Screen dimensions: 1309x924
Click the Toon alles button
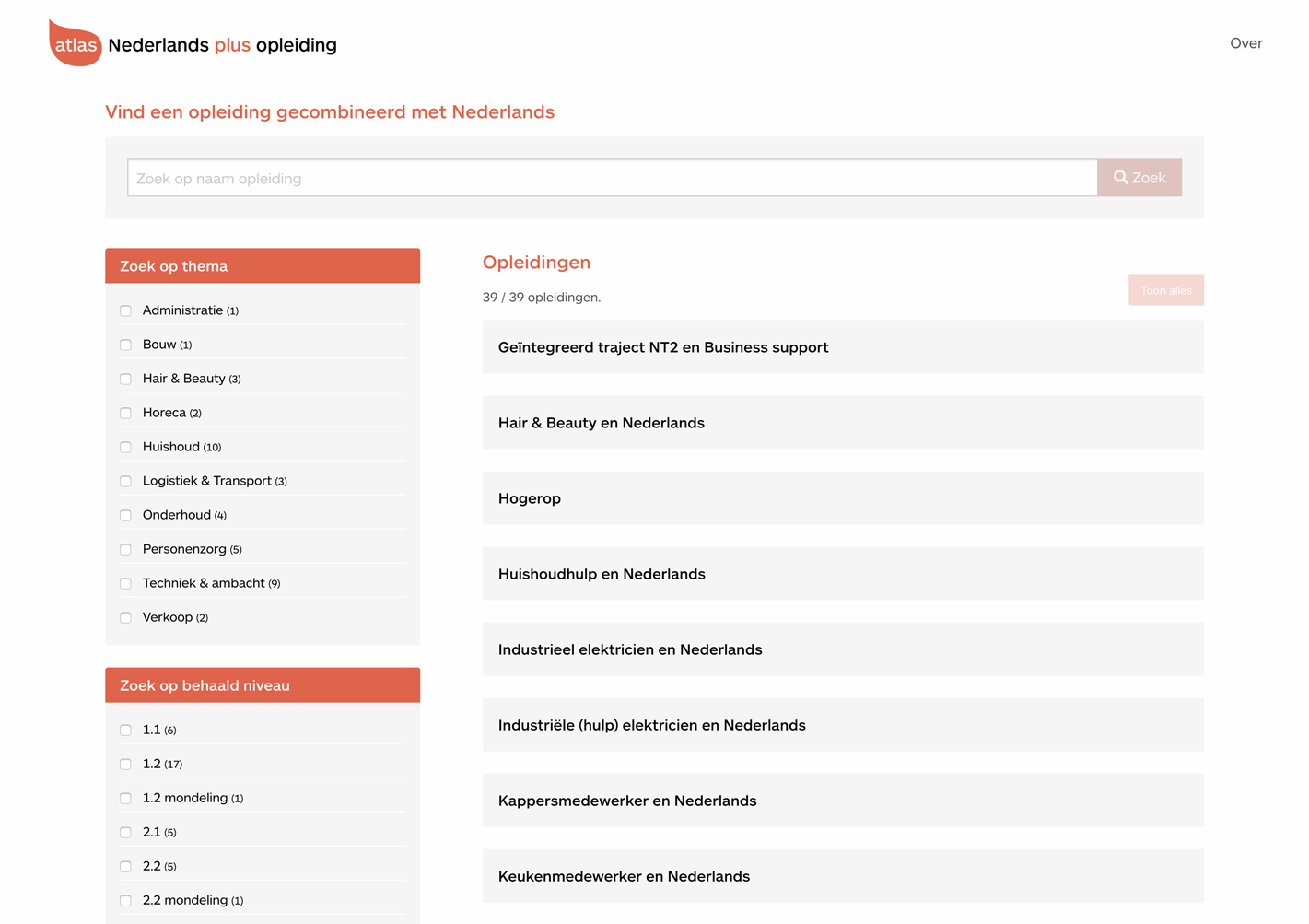pyautogui.click(x=1166, y=290)
